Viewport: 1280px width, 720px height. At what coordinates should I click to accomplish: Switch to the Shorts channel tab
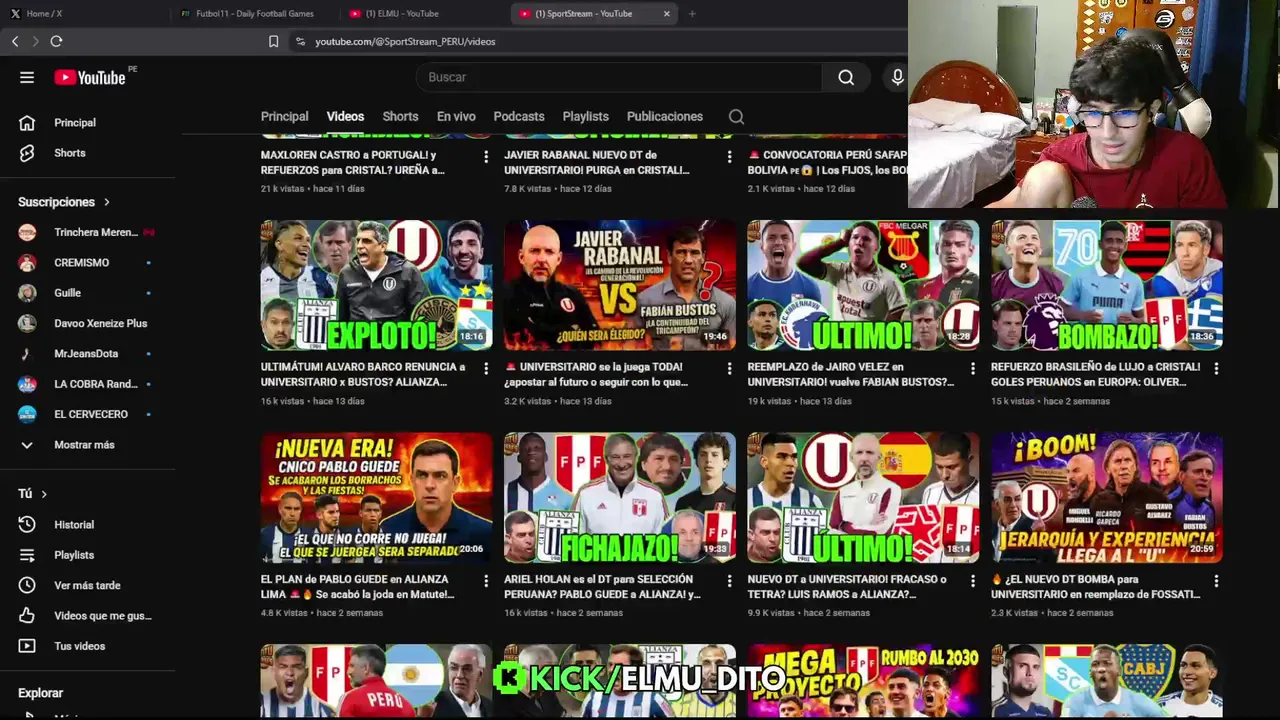pos(400,117)
